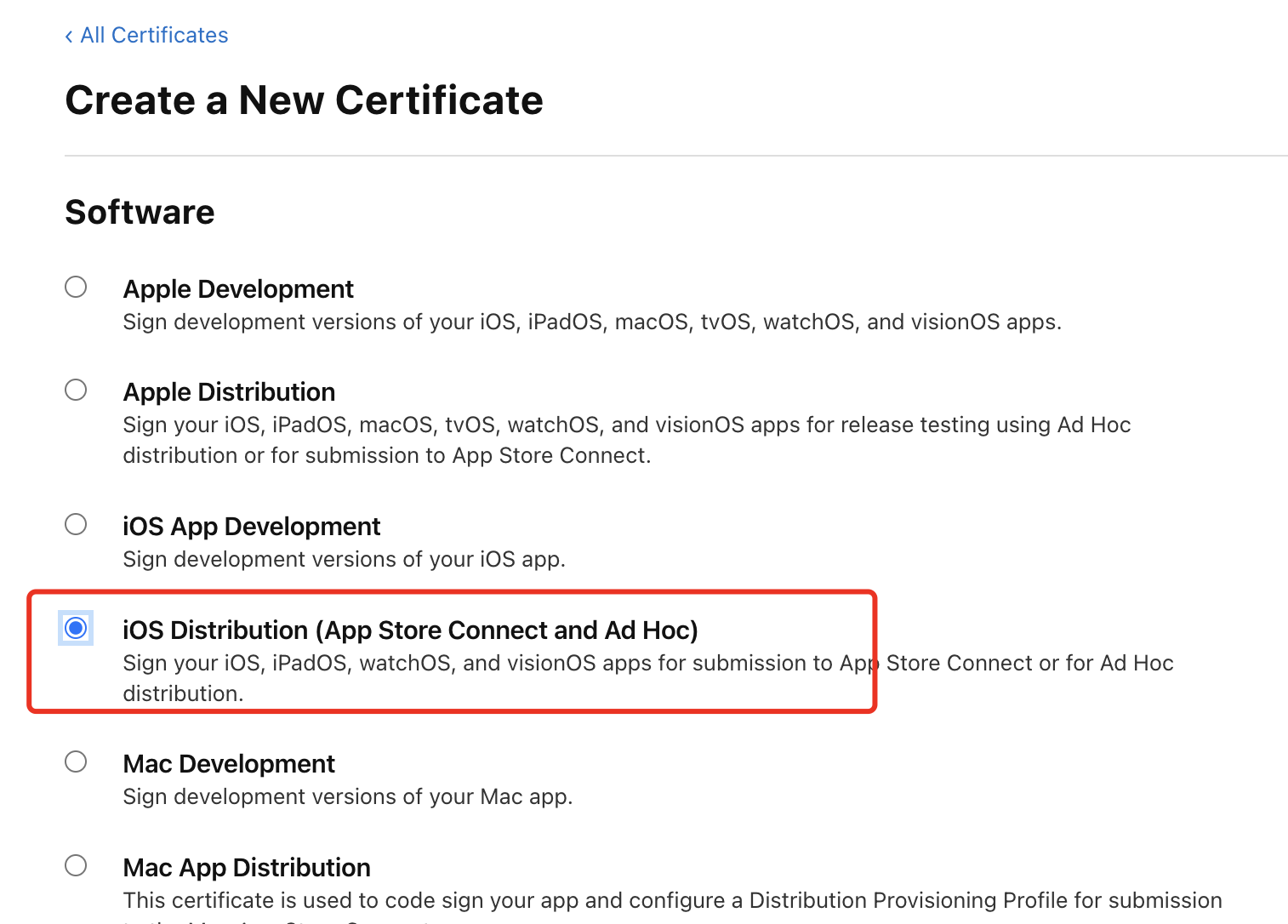Click the Create a New Certificate heading
The height and width of the screenshot is (924, 1288).
click(304, 100)
